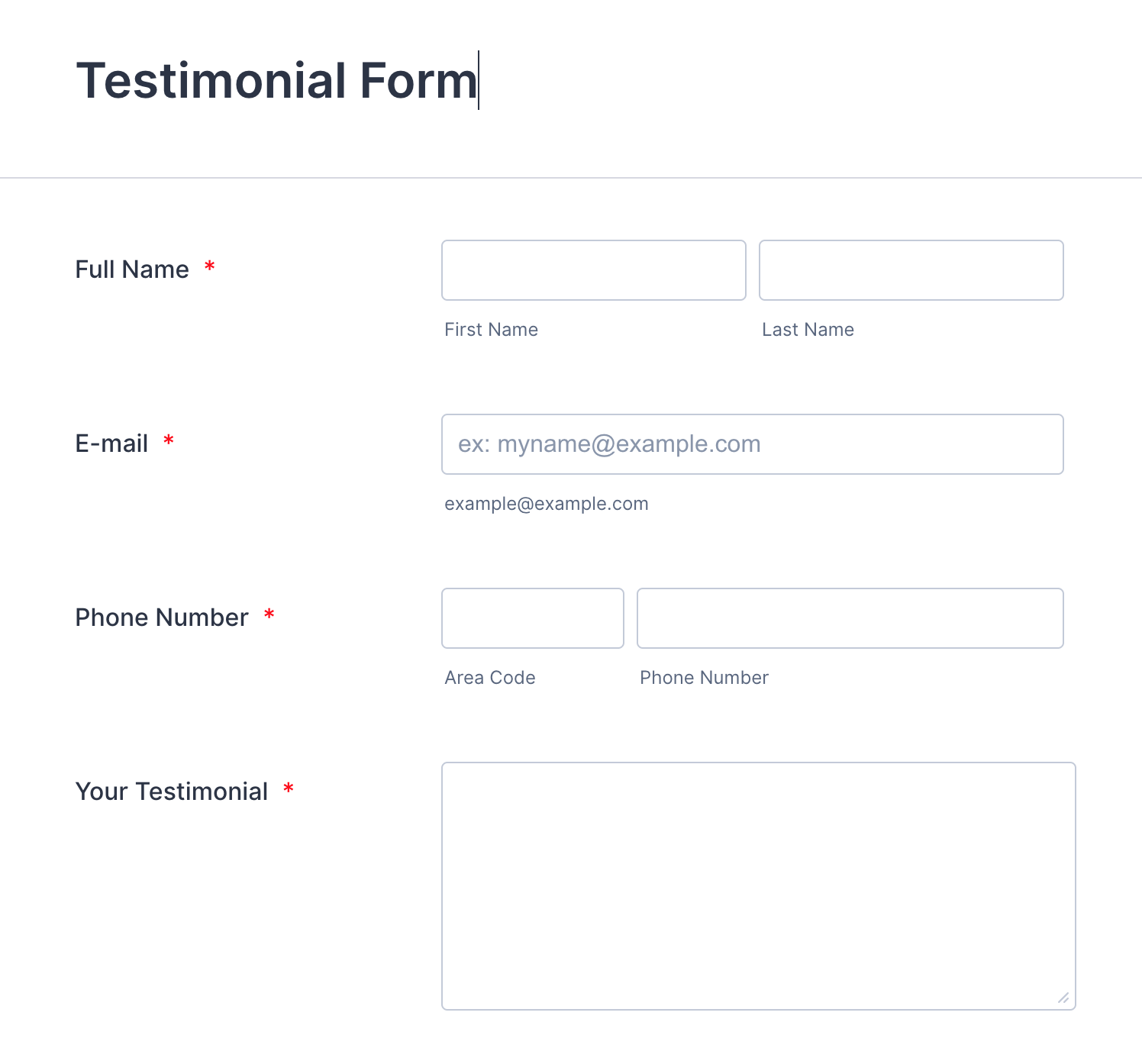
Task: Click the wide phone number input box
Action: (850, 618)
